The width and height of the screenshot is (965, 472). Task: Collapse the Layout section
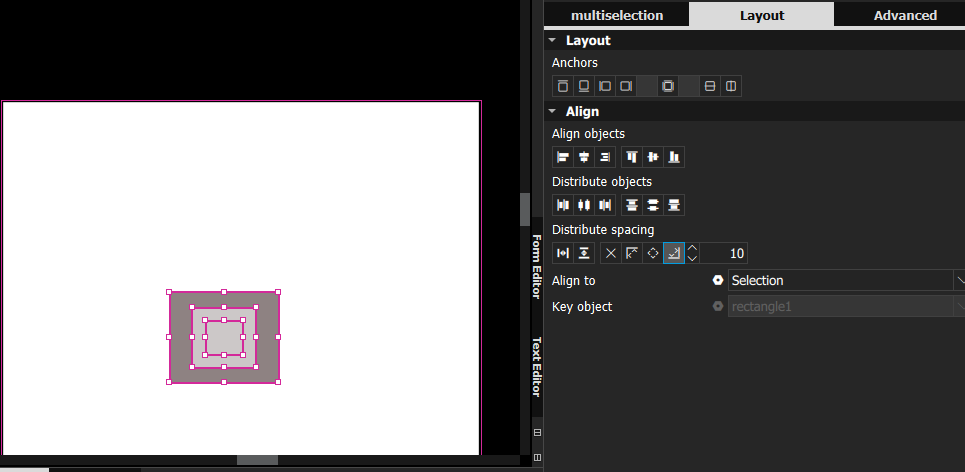(552, 41)
